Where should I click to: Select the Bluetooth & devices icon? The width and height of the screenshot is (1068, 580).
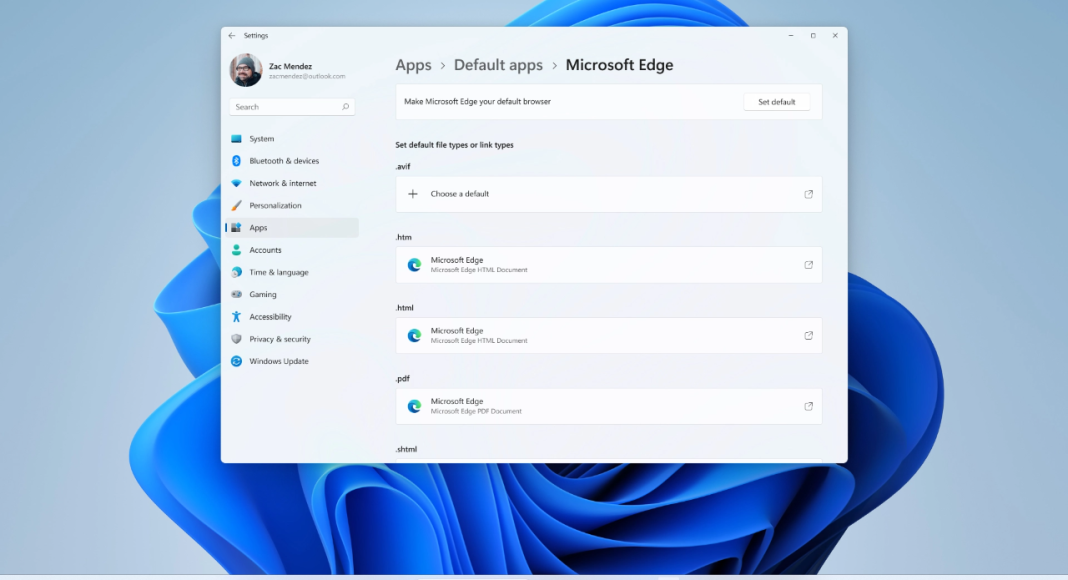pos(236,161)
